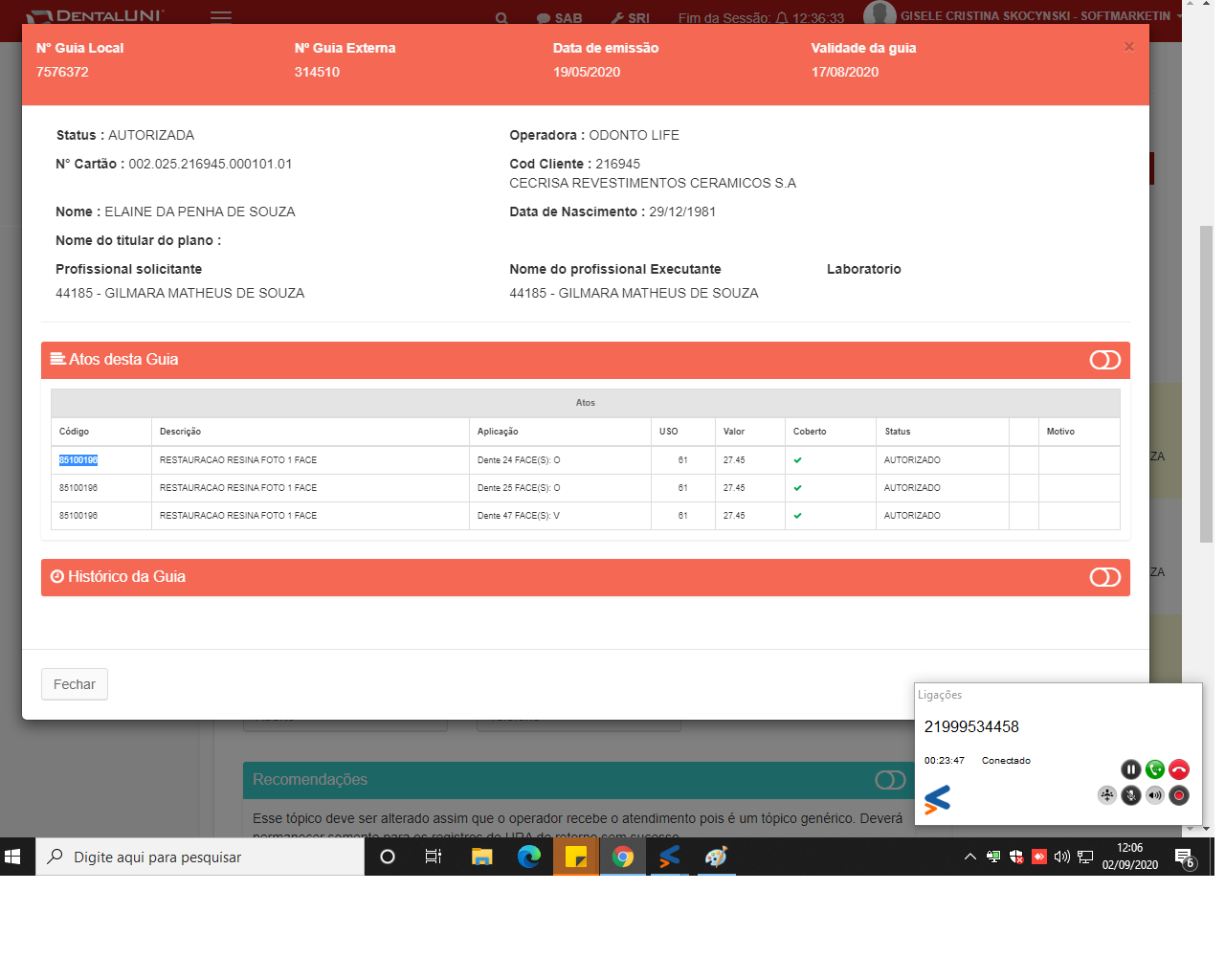
Task: Open Microsoft Edge from the taskbar
Action: point(528,857)
